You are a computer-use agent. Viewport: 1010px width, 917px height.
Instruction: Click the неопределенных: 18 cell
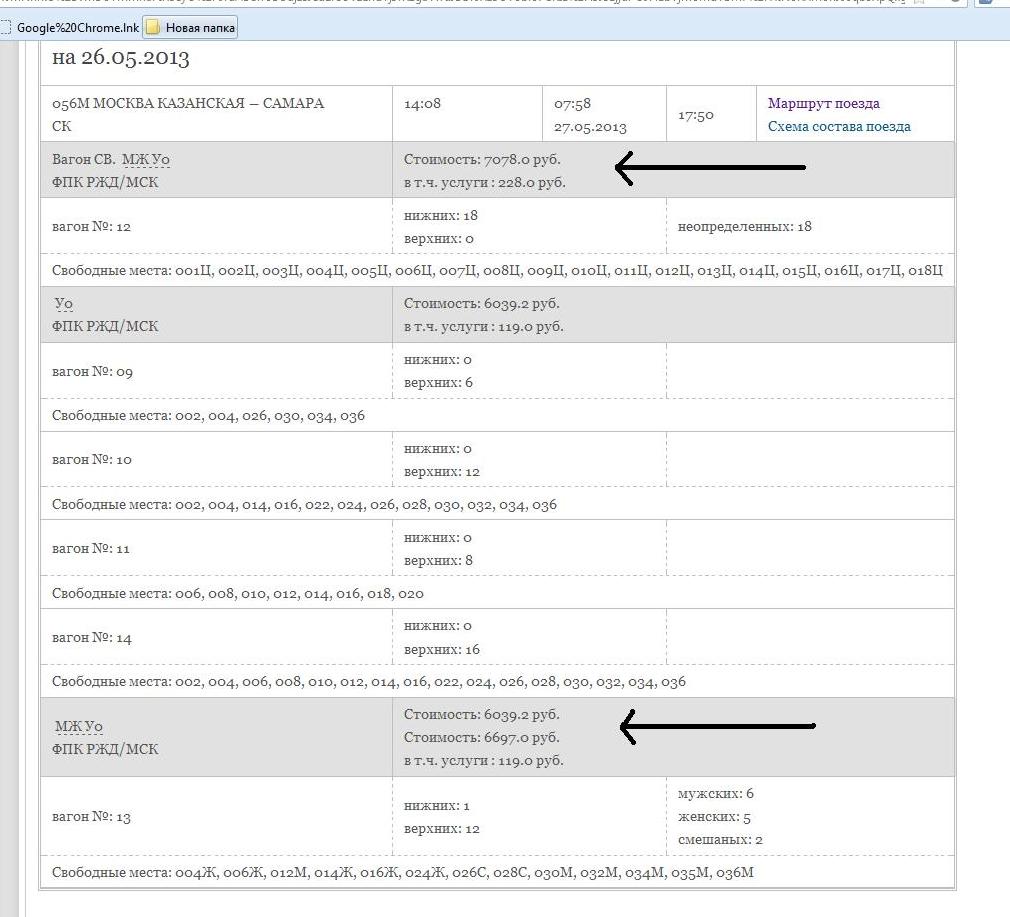point(744,227)
